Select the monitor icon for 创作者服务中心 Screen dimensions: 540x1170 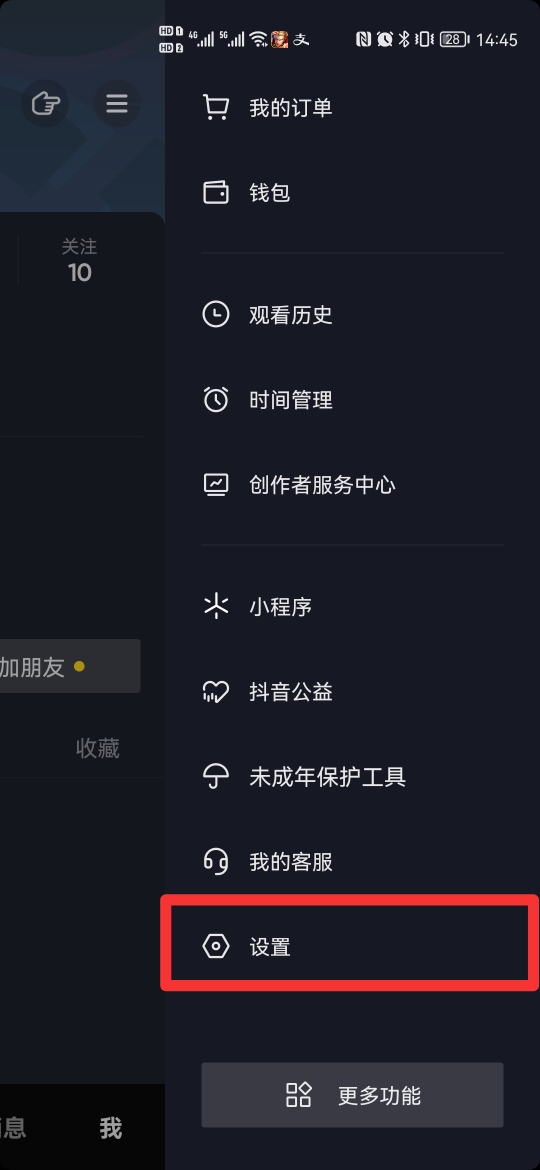[x=216, y=484]
